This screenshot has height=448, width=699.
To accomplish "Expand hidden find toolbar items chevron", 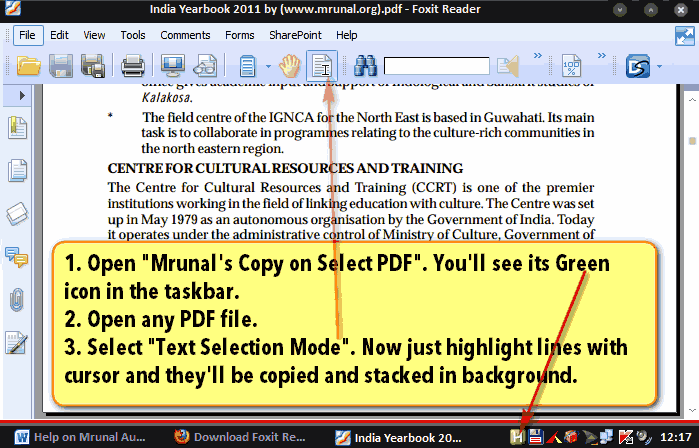I will 538,55.
